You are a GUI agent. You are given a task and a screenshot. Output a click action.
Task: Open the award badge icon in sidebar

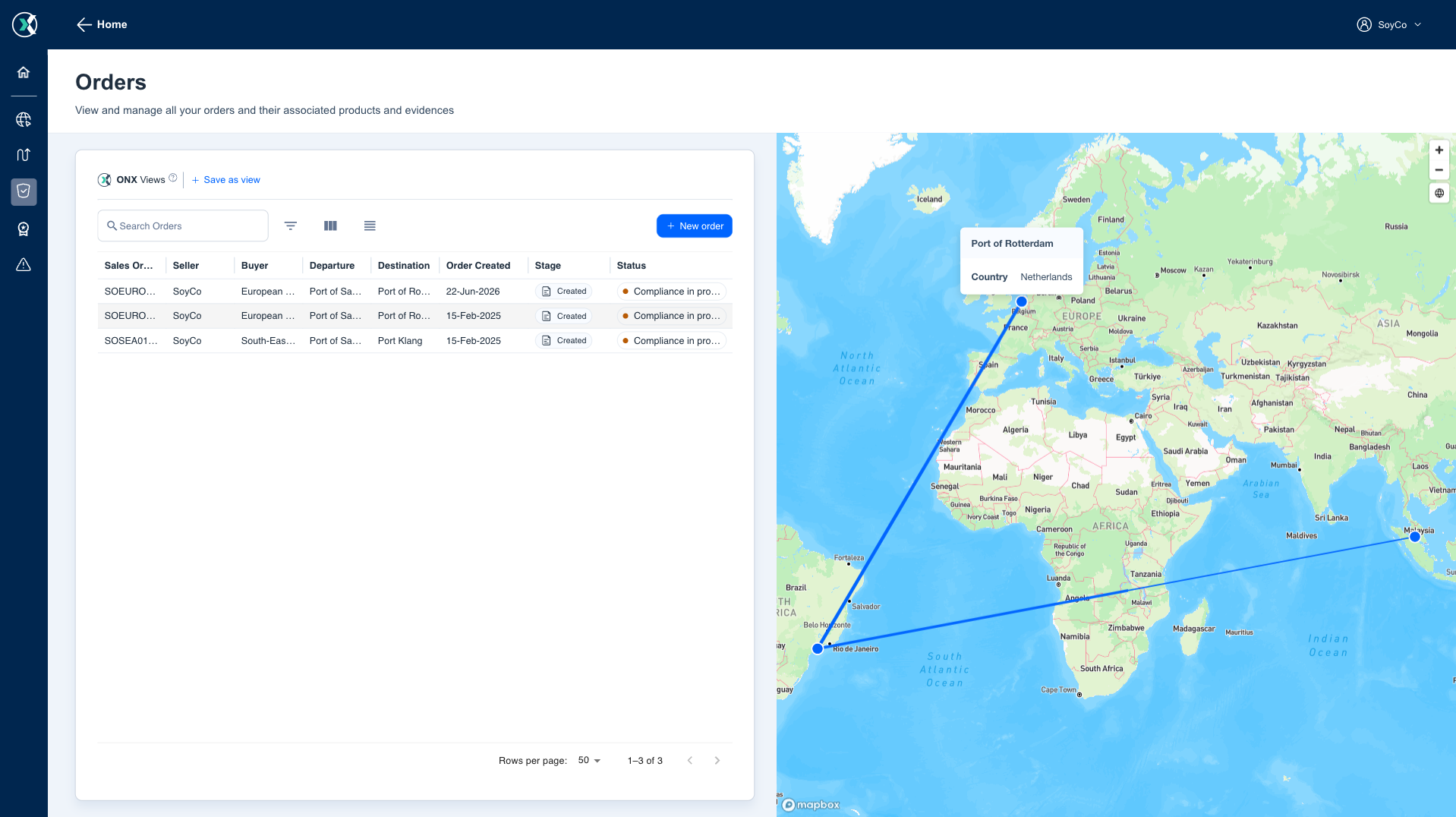(24, 229)
